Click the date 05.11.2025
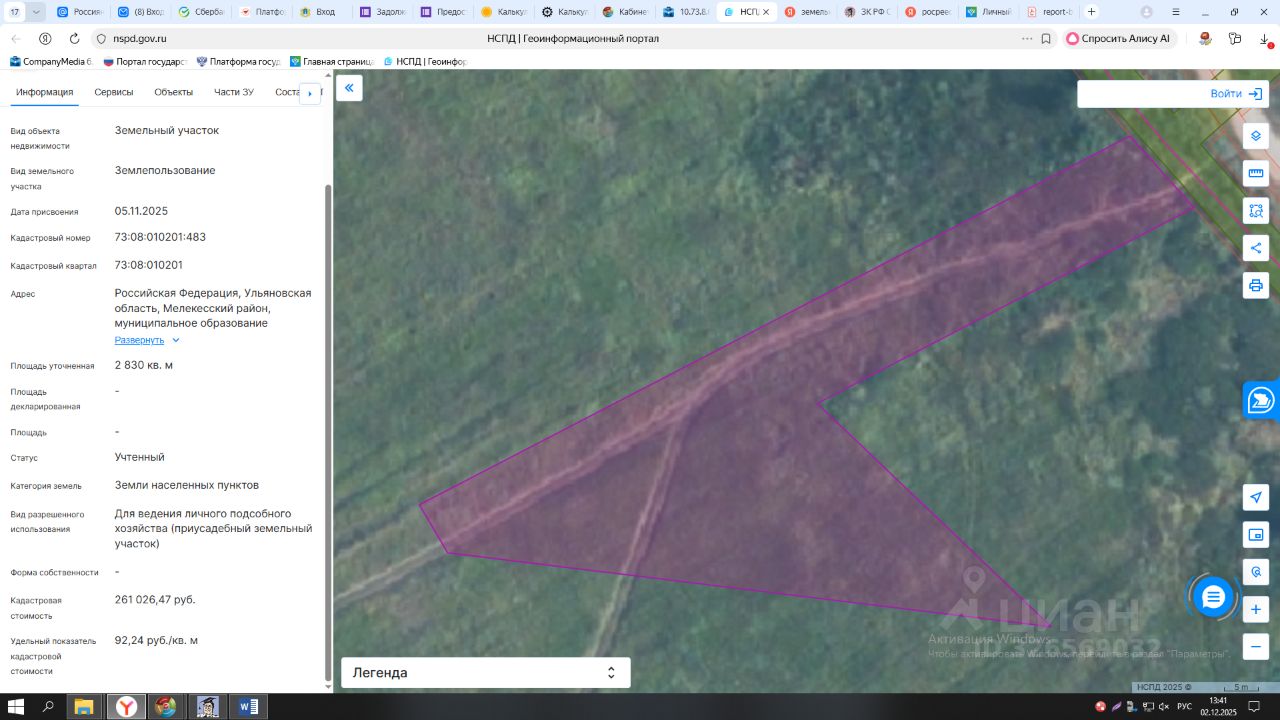1280x720 pixels. (141, 211)
